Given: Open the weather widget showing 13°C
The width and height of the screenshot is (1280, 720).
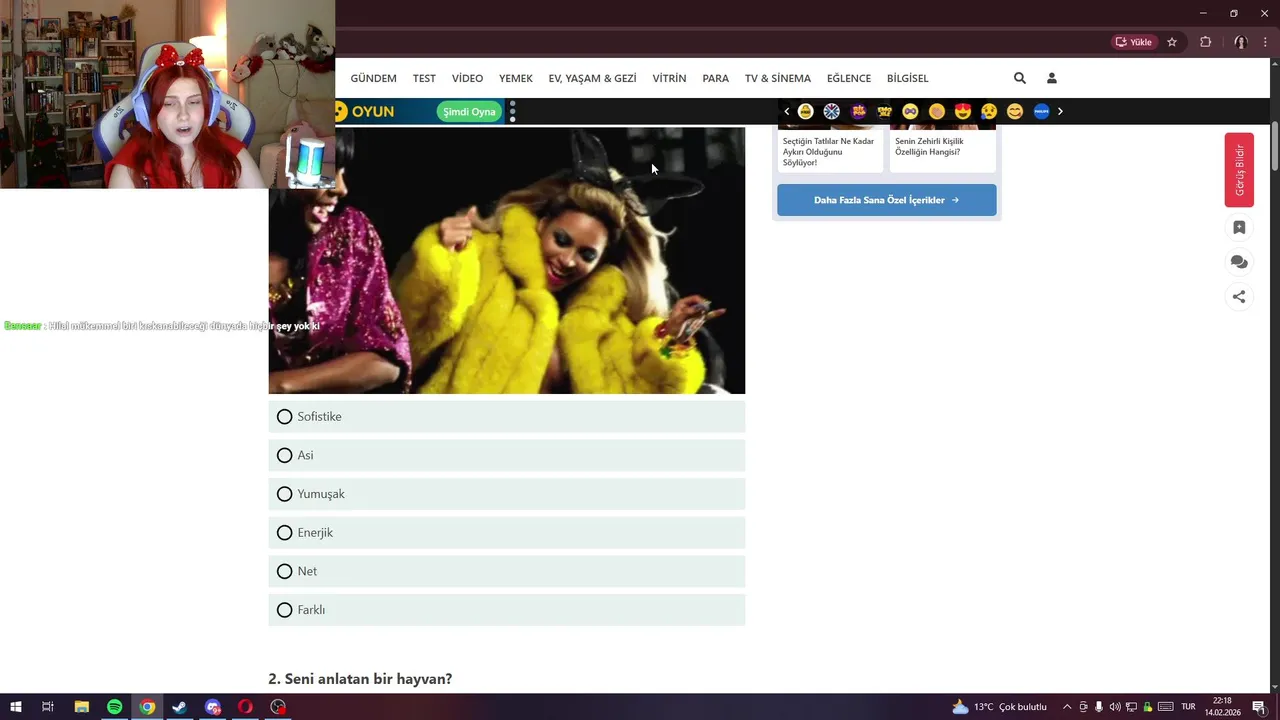Looking at the screenshot, I should pyautogui.click(x=999, y=707).
